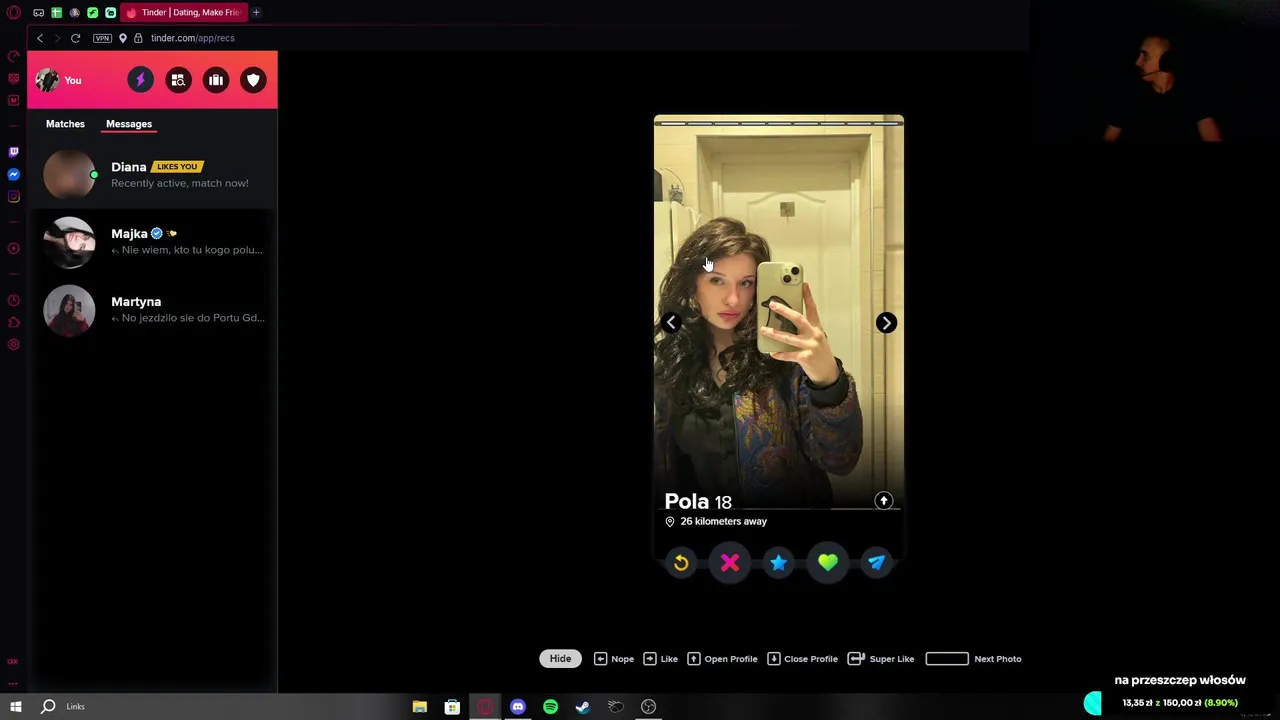Open the Twitch sidebar icon
Viewport: 1280px width, 720px height.
pyautogui.click(x=13, y=152)
